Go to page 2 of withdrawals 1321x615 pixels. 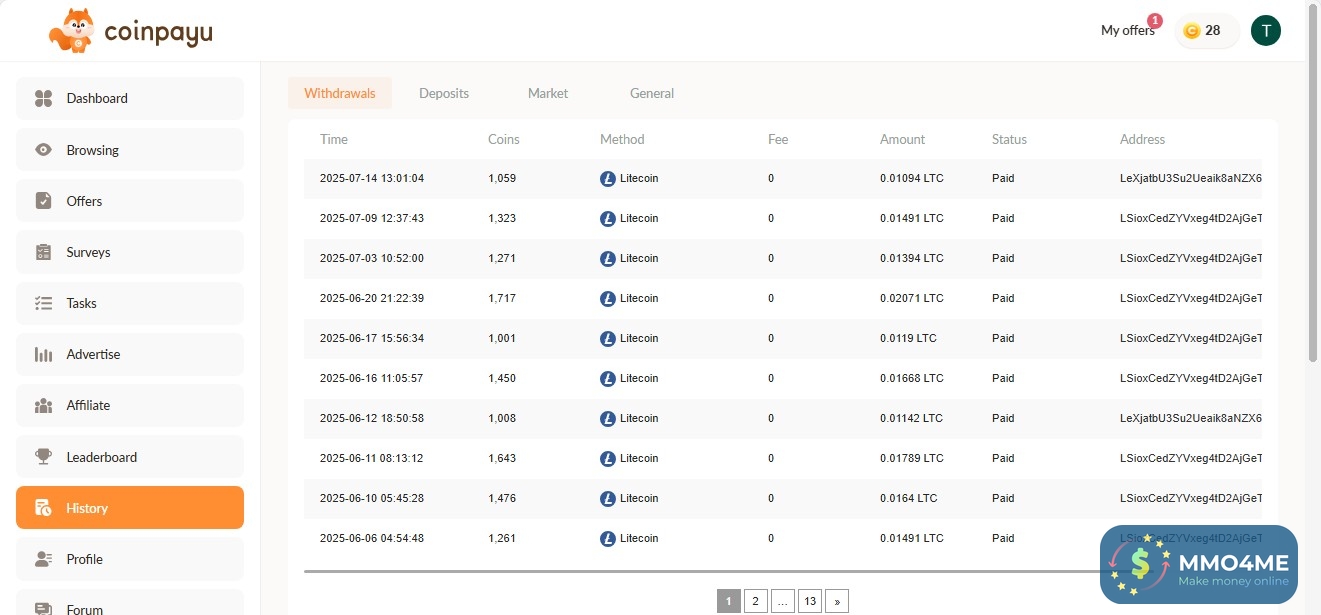pos(755,601)
